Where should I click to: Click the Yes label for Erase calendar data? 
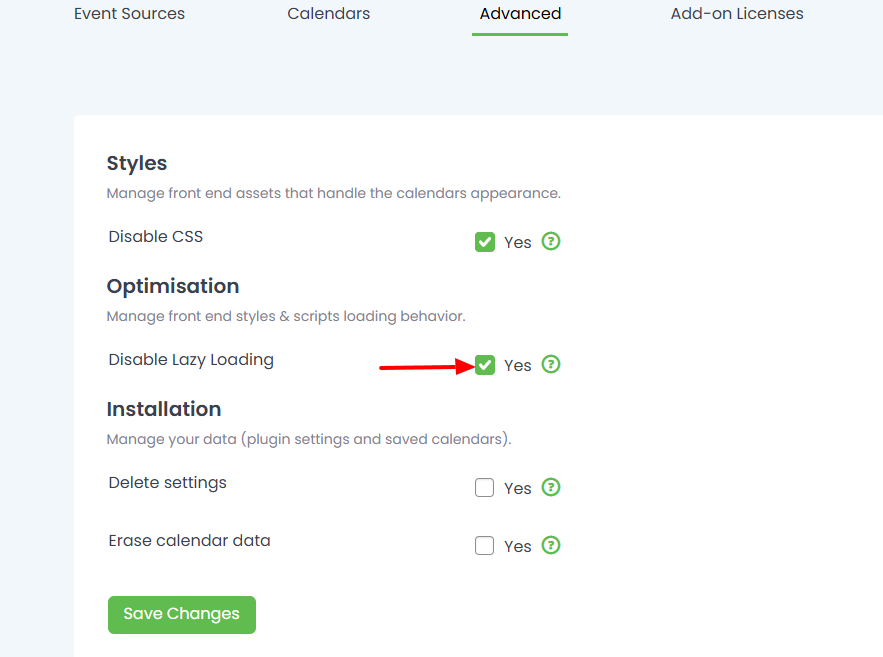coord(518,547)
